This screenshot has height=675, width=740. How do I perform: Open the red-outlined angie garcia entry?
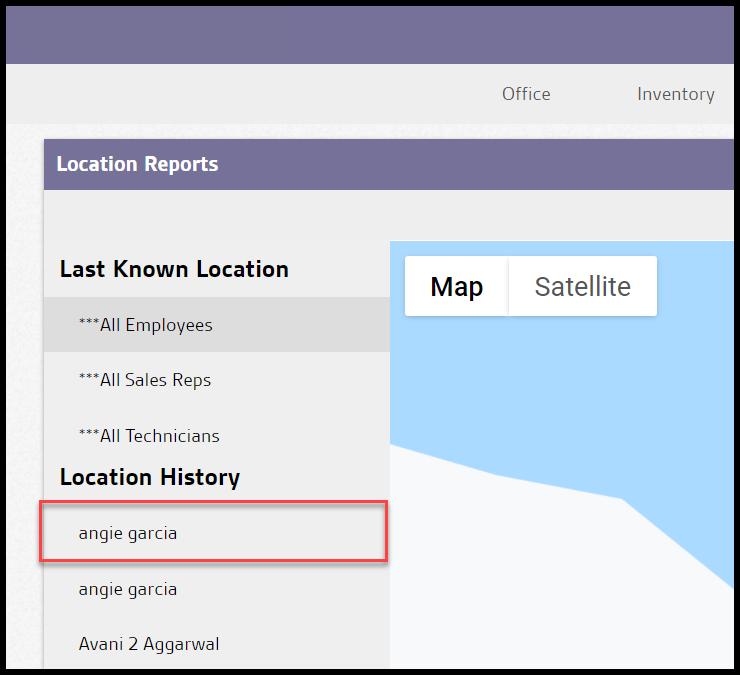[127, 533]
